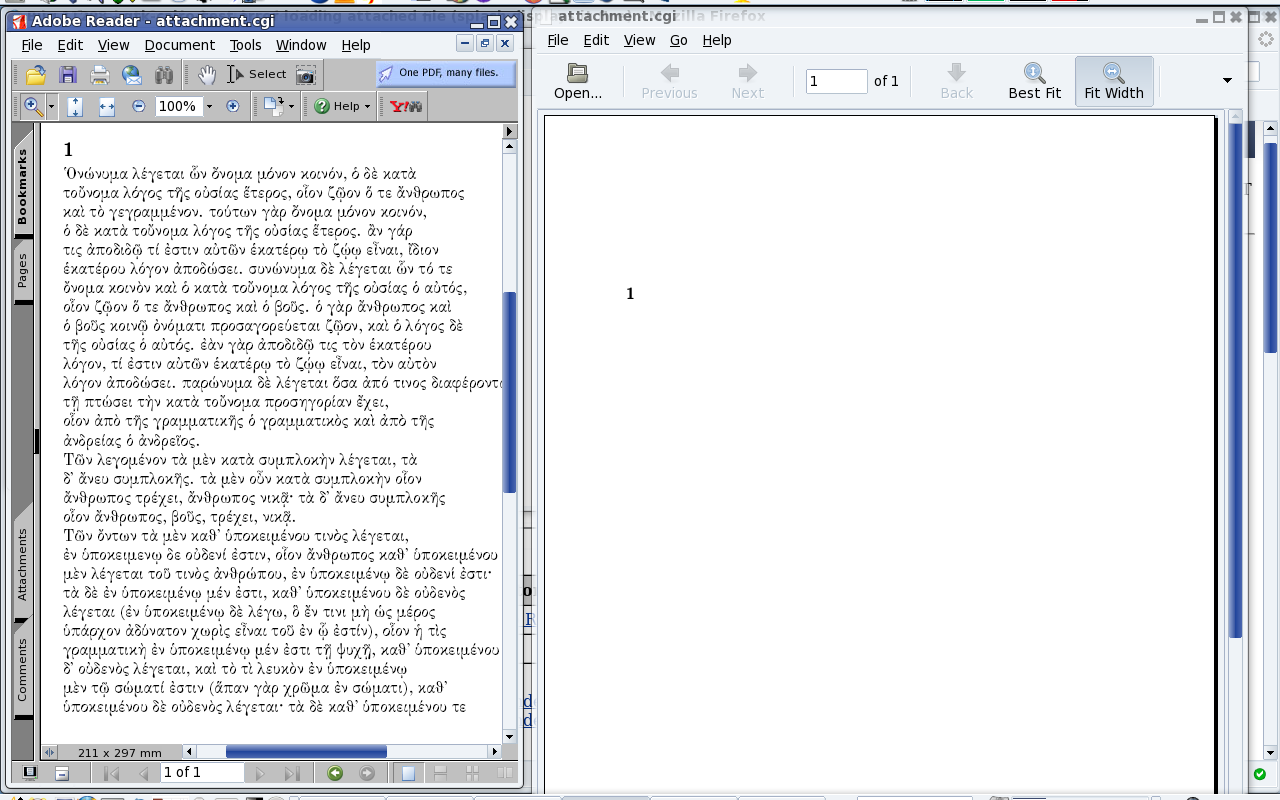This screenshot has width=1280, height=800.
Task: Click the Save floppy disk icon in Adobe Reader
Action: 68,75
